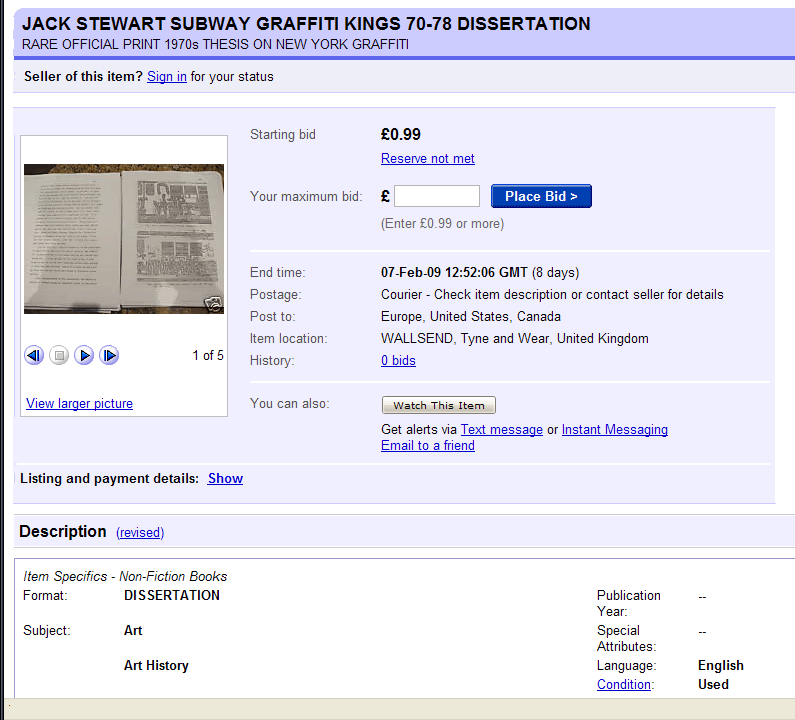Skip to the next picture in slideshow
Viewport: 795px width, 720px height.
point(109,355)
